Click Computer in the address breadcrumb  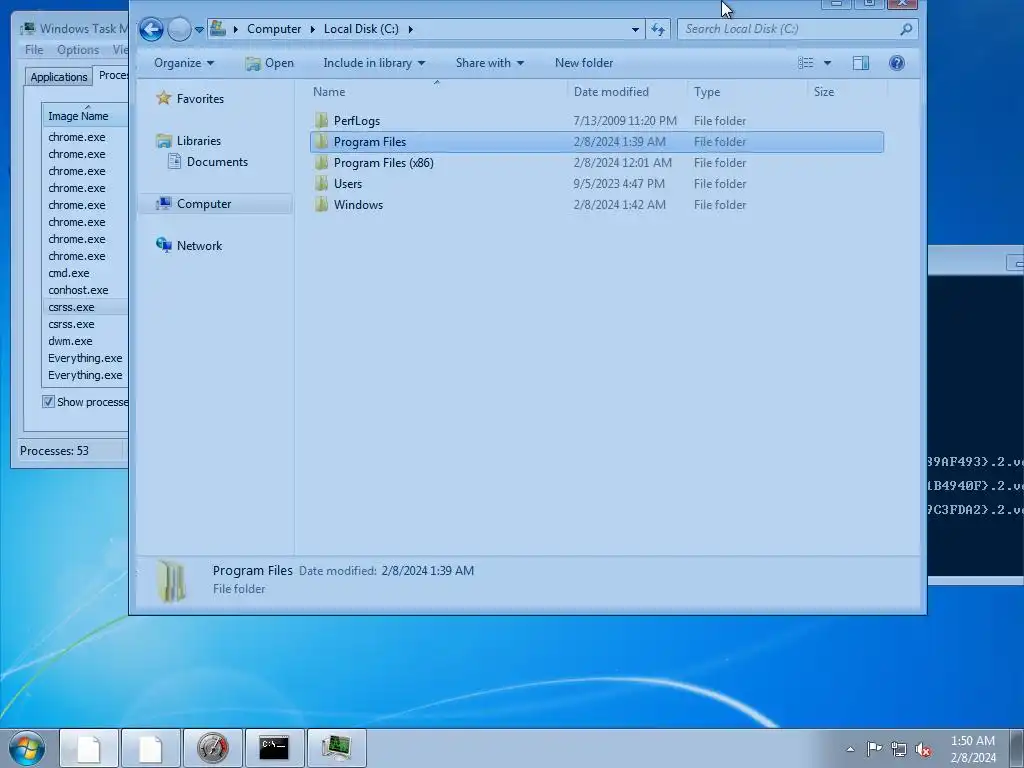[x=274, y=29]
